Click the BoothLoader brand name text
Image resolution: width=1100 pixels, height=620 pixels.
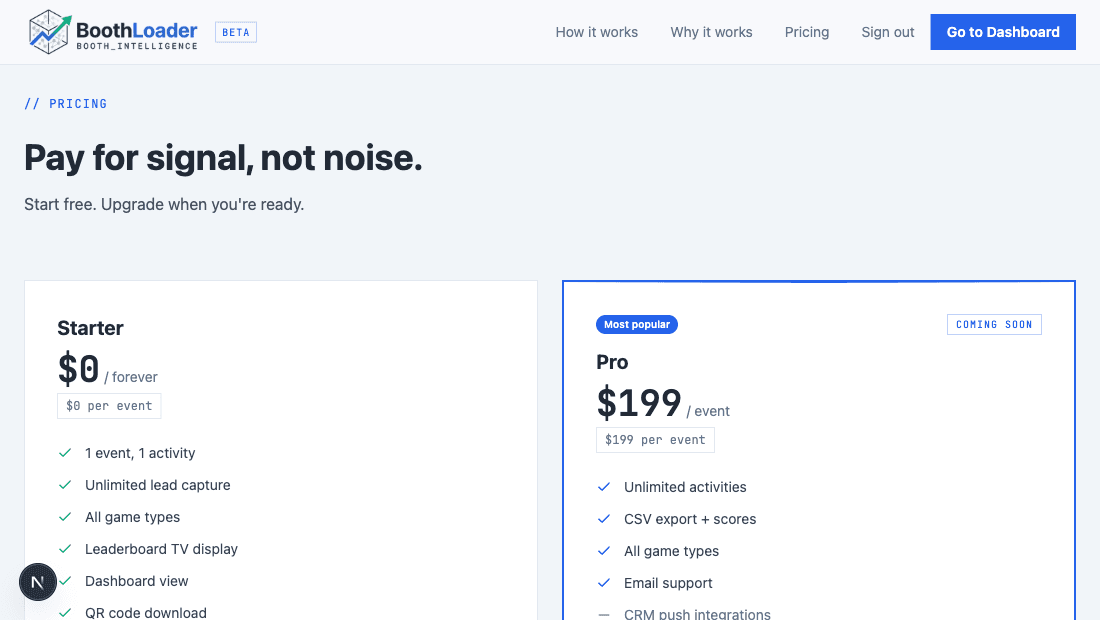tap(137, 31)
